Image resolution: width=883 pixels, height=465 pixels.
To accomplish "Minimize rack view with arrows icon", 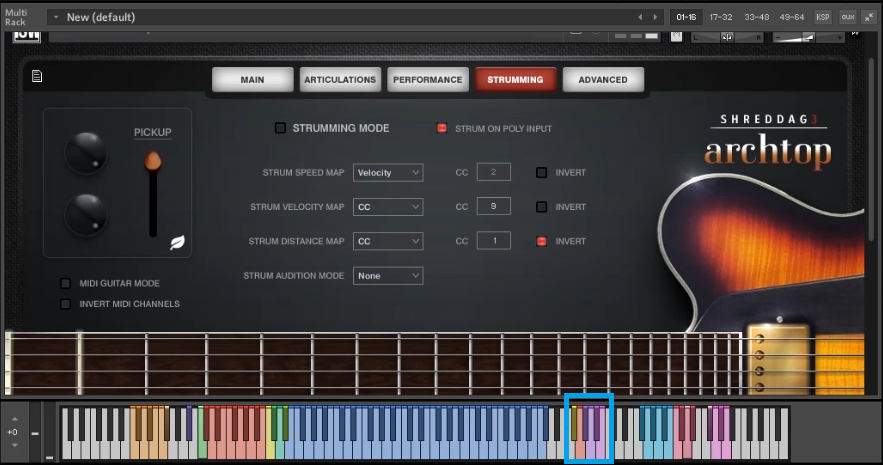I will pyautogui.click(x=869, y=17).
